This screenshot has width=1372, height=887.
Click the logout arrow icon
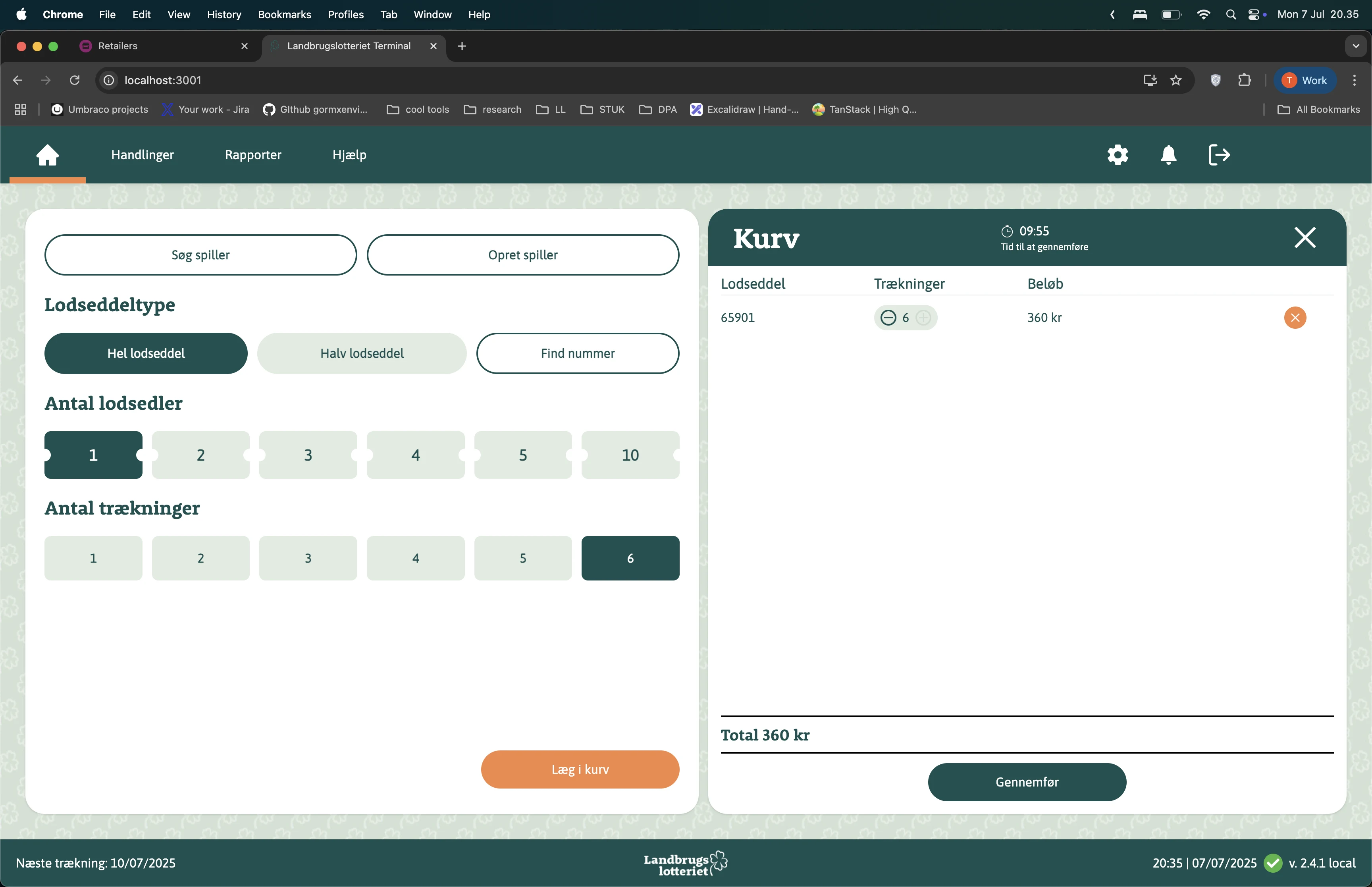[x=1219, y=154]
